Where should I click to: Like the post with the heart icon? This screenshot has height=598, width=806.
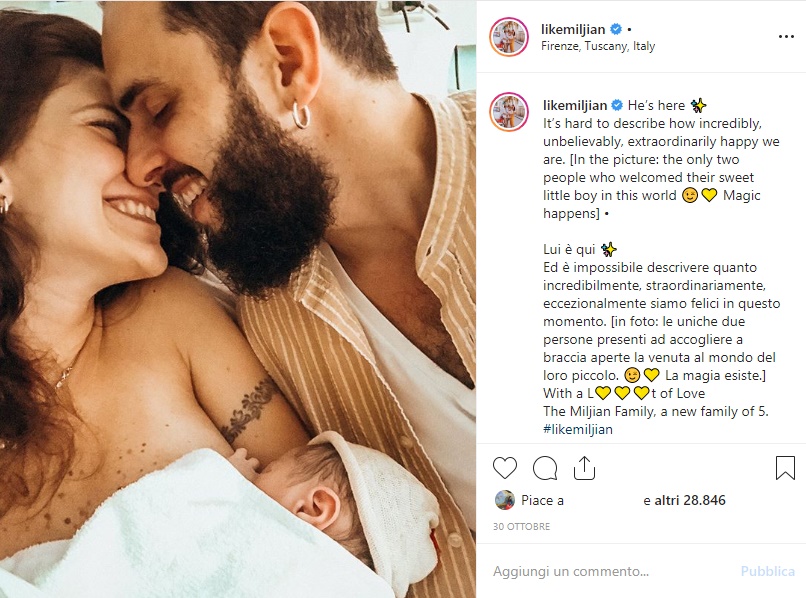[505, 468]
